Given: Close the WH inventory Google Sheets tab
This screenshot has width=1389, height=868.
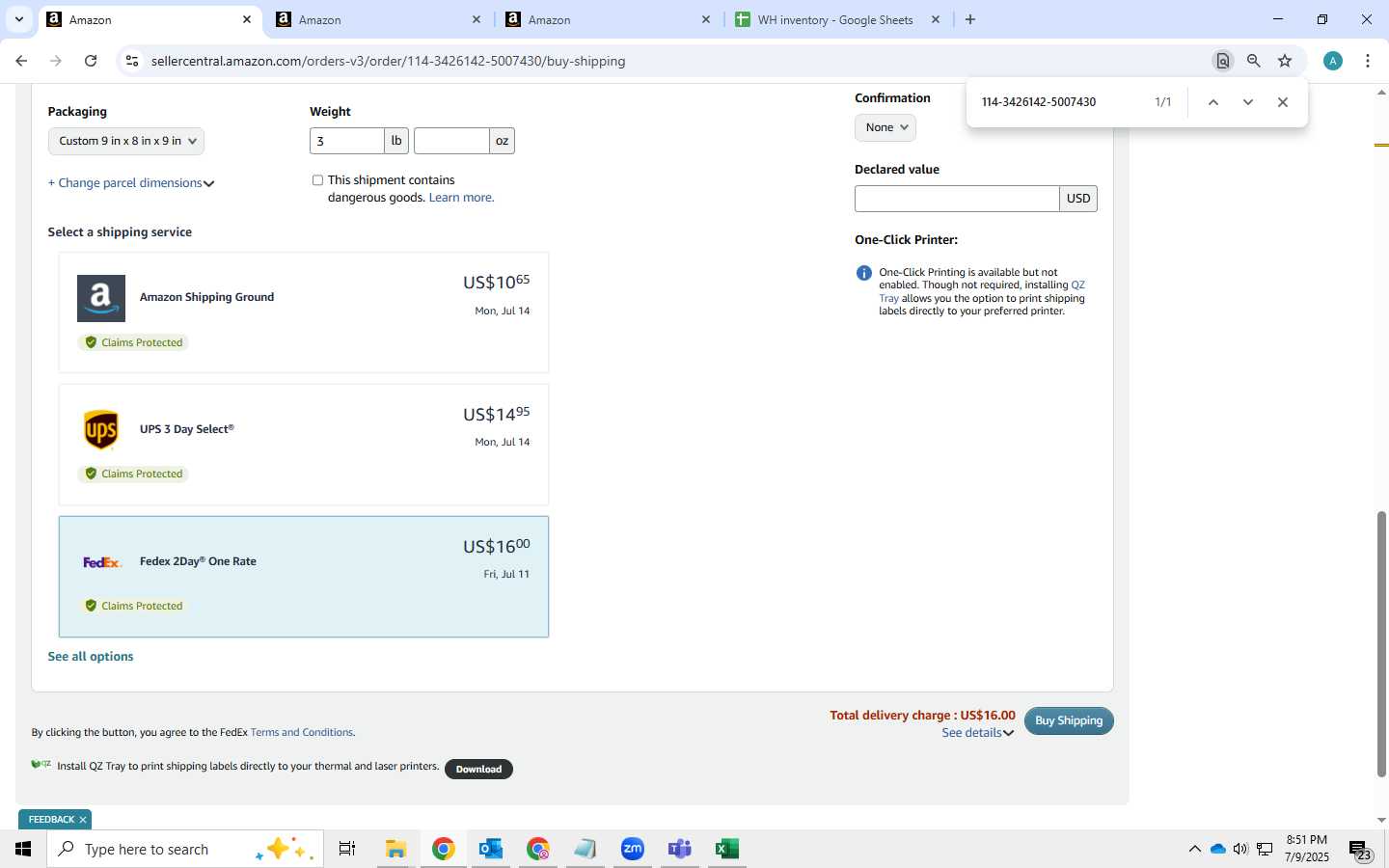Looking at the screenshot, I should [x=936, y=19].
